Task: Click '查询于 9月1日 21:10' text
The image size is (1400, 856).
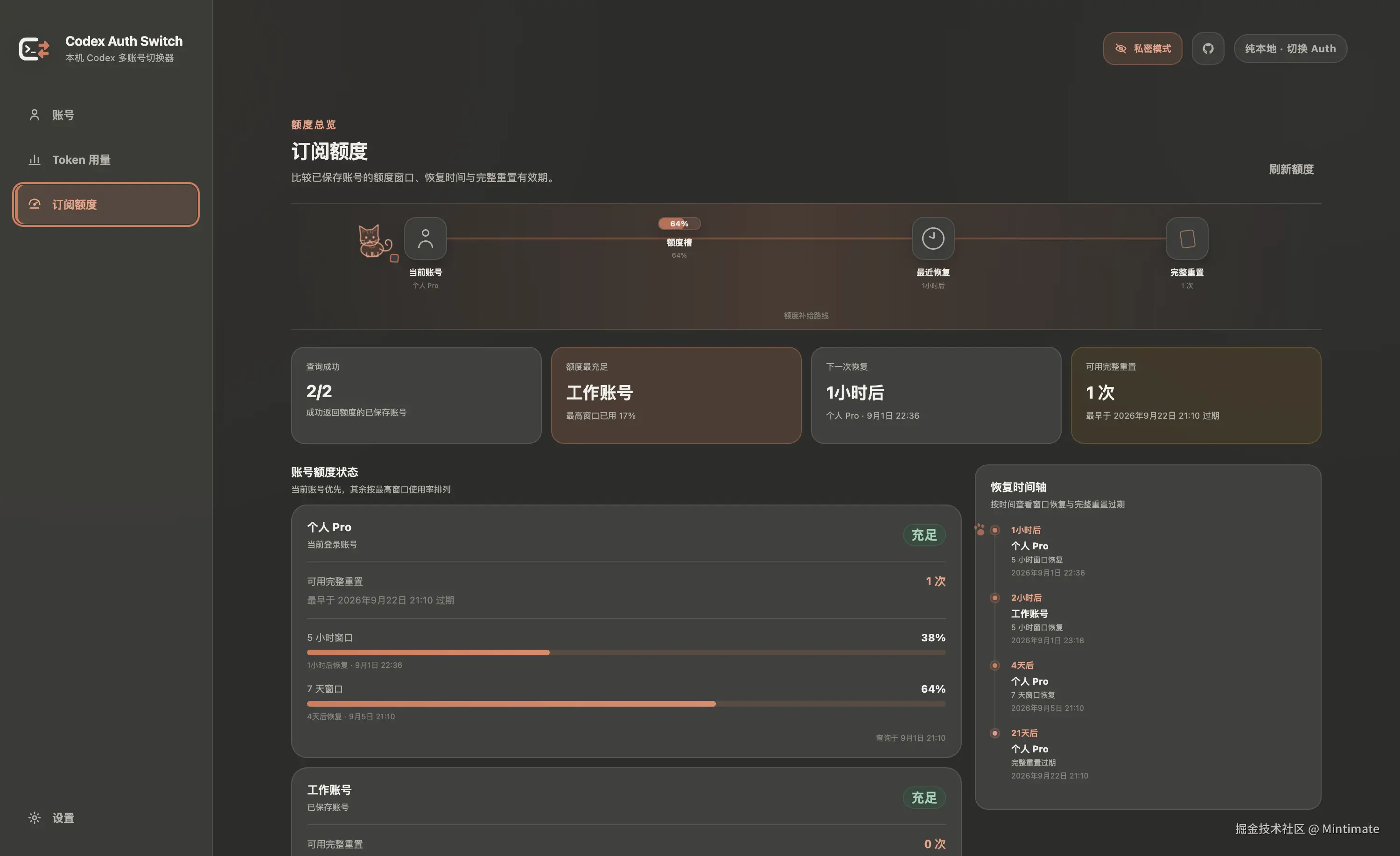Action: tap(910, 738)
